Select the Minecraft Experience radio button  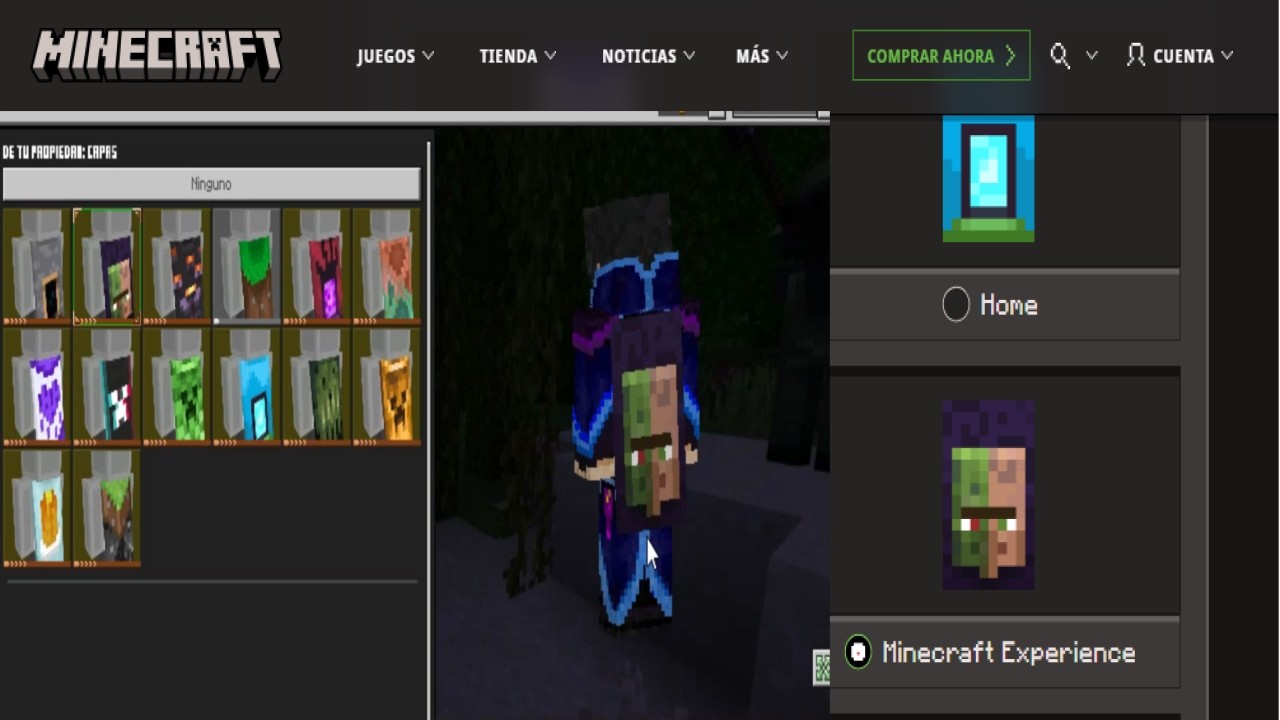click(858, 652)
